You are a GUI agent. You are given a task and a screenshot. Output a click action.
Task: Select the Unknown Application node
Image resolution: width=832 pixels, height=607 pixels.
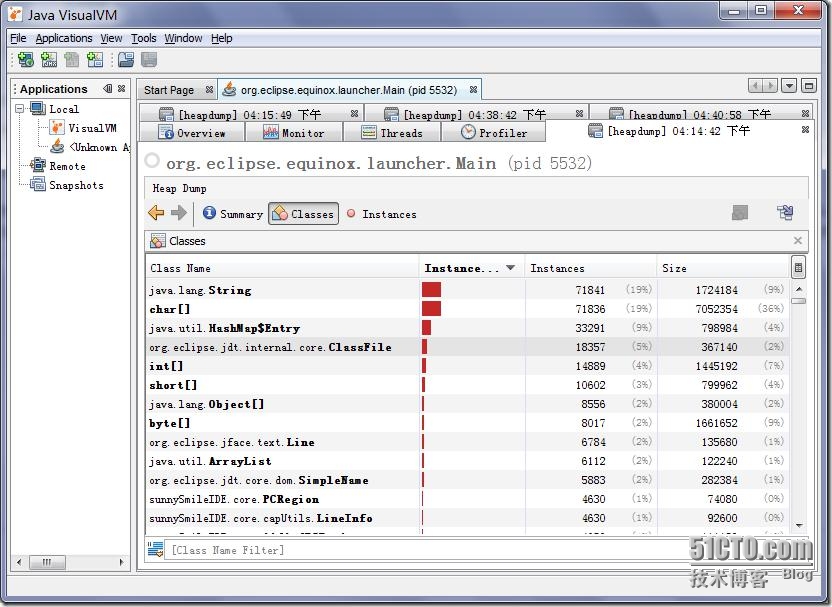pos(100,147)
